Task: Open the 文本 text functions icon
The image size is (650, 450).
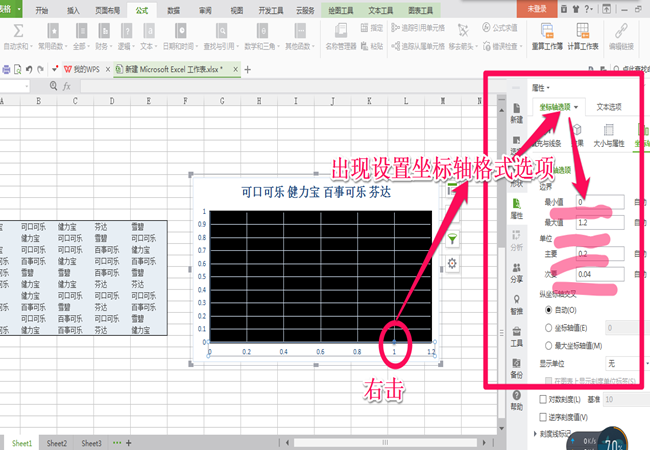Action: [x=148, y=31]
